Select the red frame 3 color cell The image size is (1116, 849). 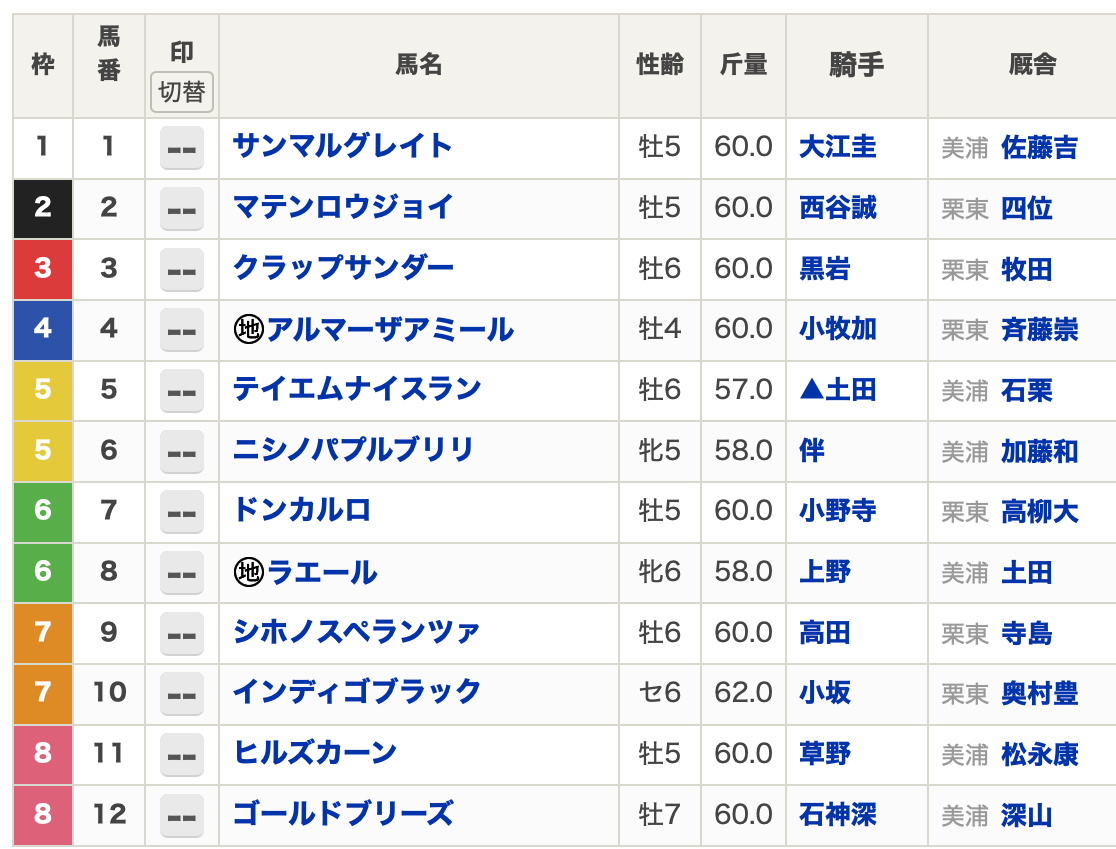click(42, 269)
